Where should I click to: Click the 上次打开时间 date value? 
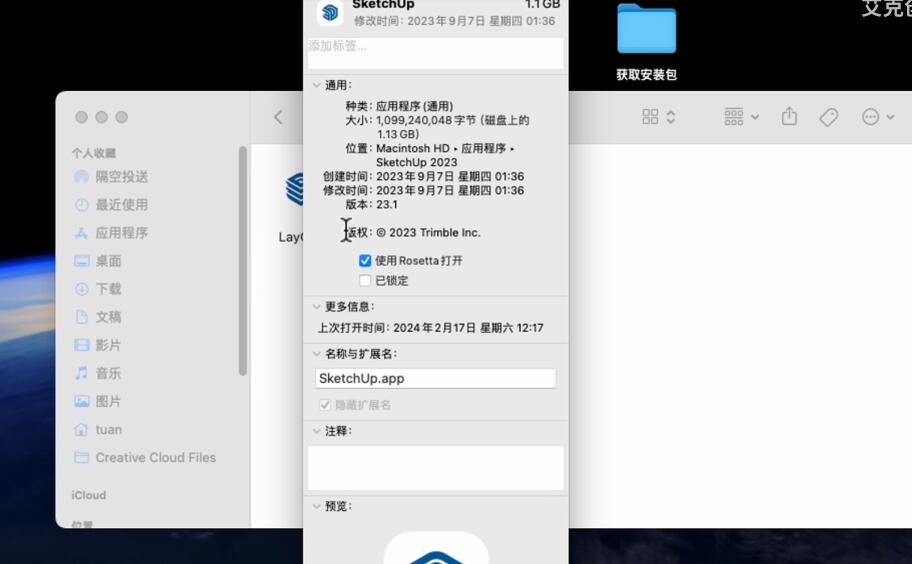[x=468, y=328]
